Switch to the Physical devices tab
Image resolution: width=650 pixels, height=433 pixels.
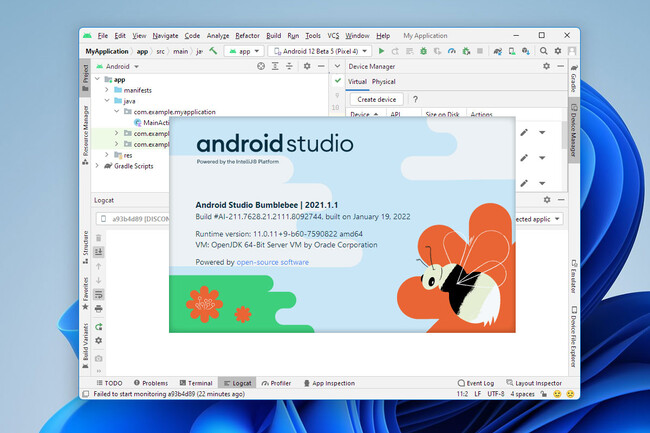click(x=384, y=82)
